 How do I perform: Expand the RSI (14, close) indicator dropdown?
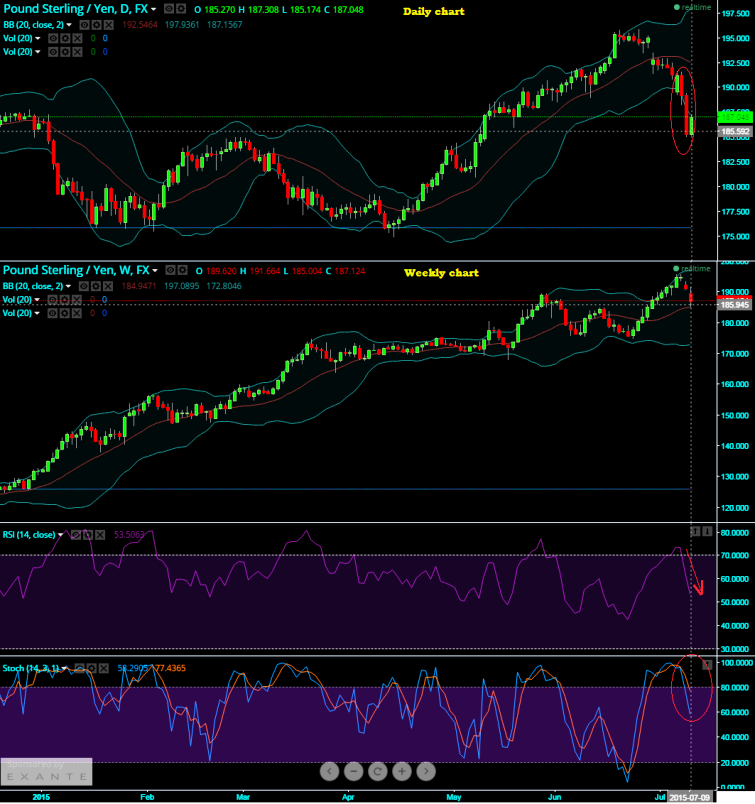(61, 535)
